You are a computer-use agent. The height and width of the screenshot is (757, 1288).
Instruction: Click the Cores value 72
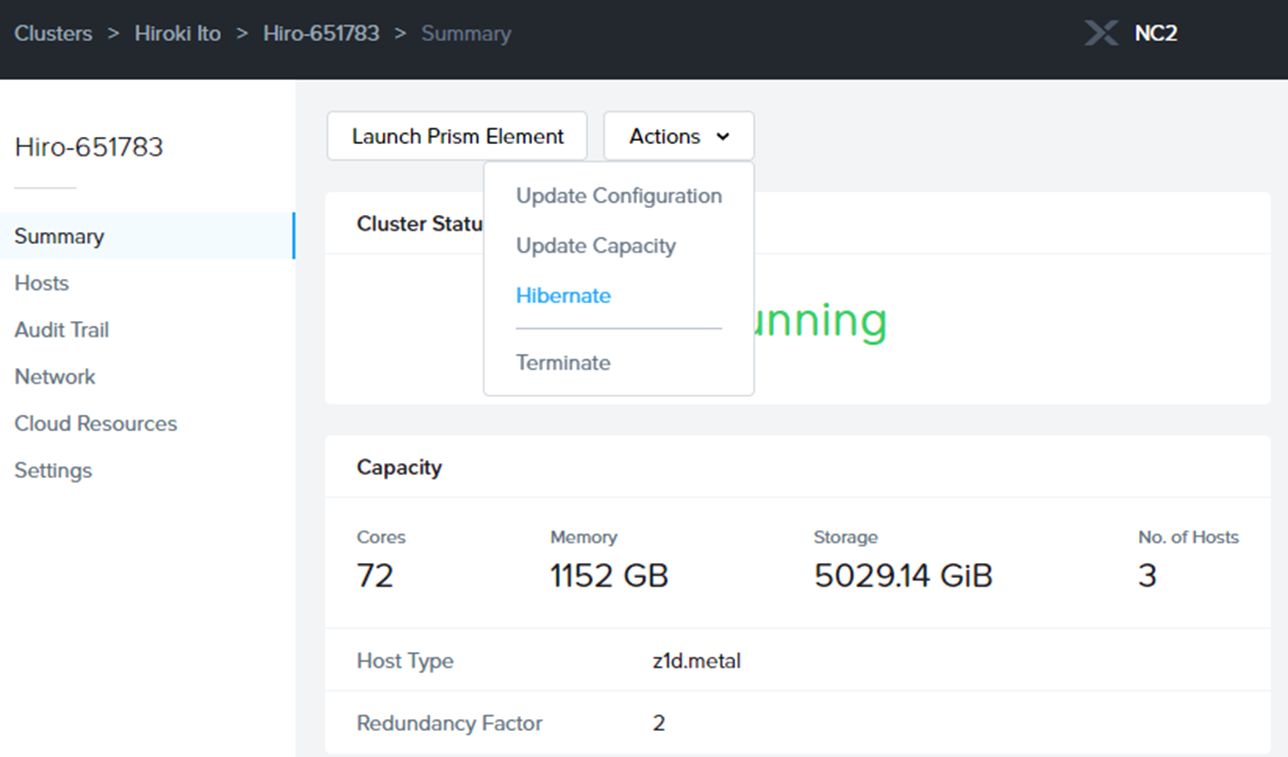[375, 576]
